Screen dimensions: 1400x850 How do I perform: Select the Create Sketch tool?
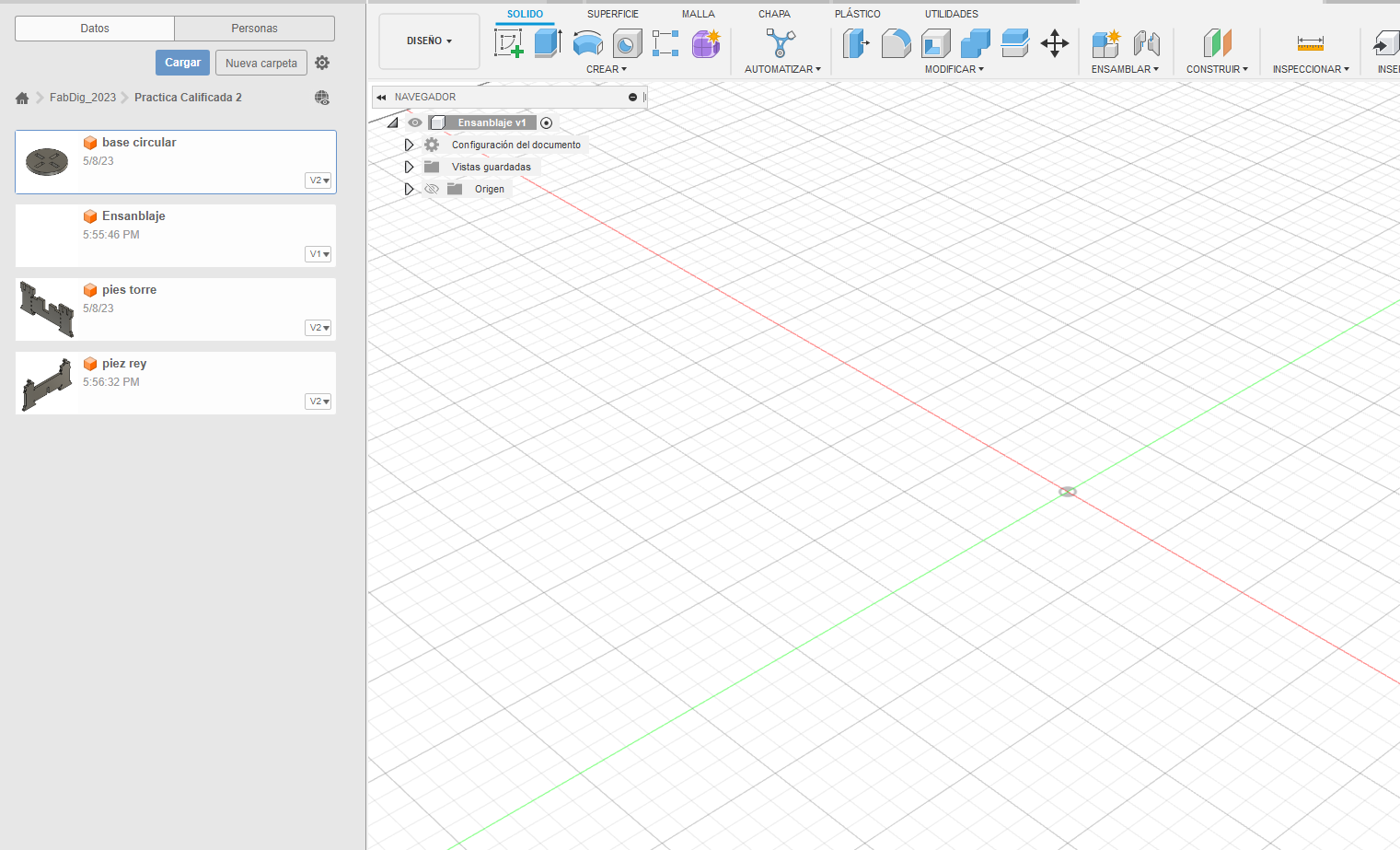[x=509, y=42]
